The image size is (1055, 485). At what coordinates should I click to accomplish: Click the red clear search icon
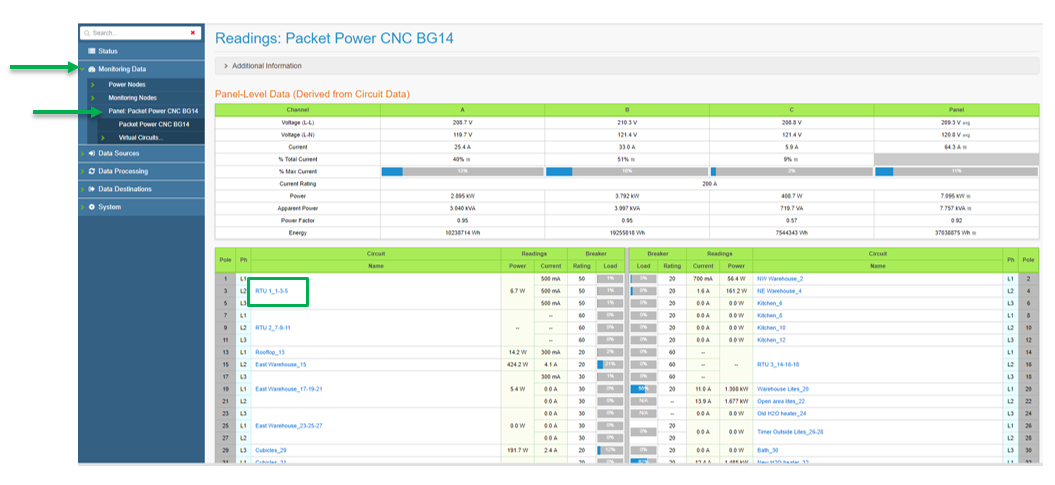click(192, 33)
